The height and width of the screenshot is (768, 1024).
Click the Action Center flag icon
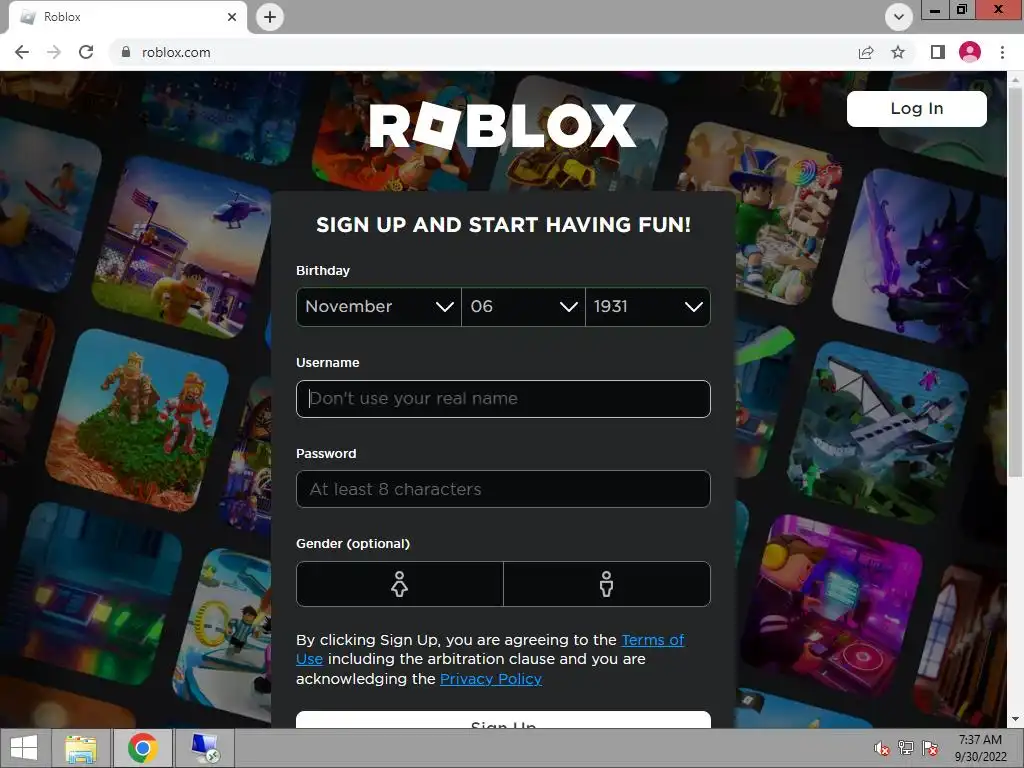click(930, 748)
